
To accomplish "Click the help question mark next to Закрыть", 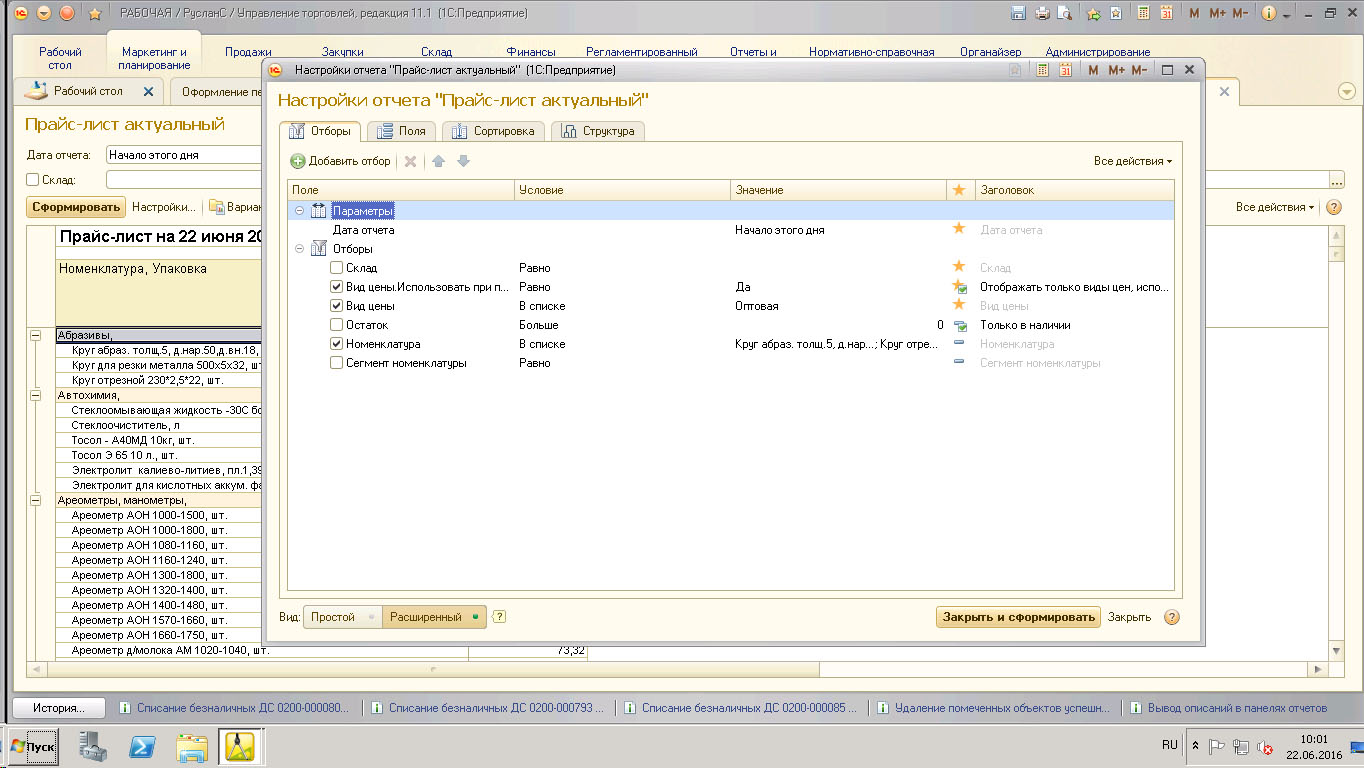I will [x=1172, y=617].
